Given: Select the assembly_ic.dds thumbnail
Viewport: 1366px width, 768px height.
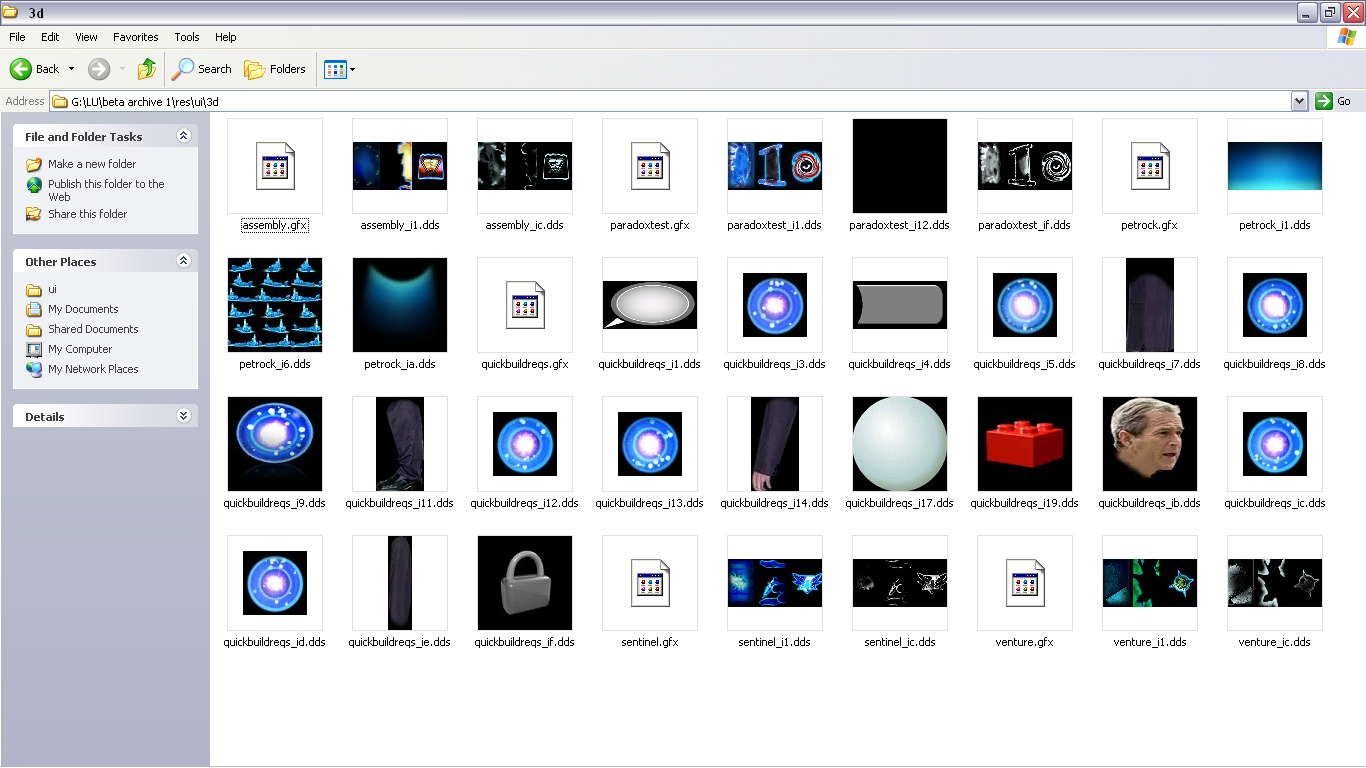Looking at the screenshot, I should 525,166.
